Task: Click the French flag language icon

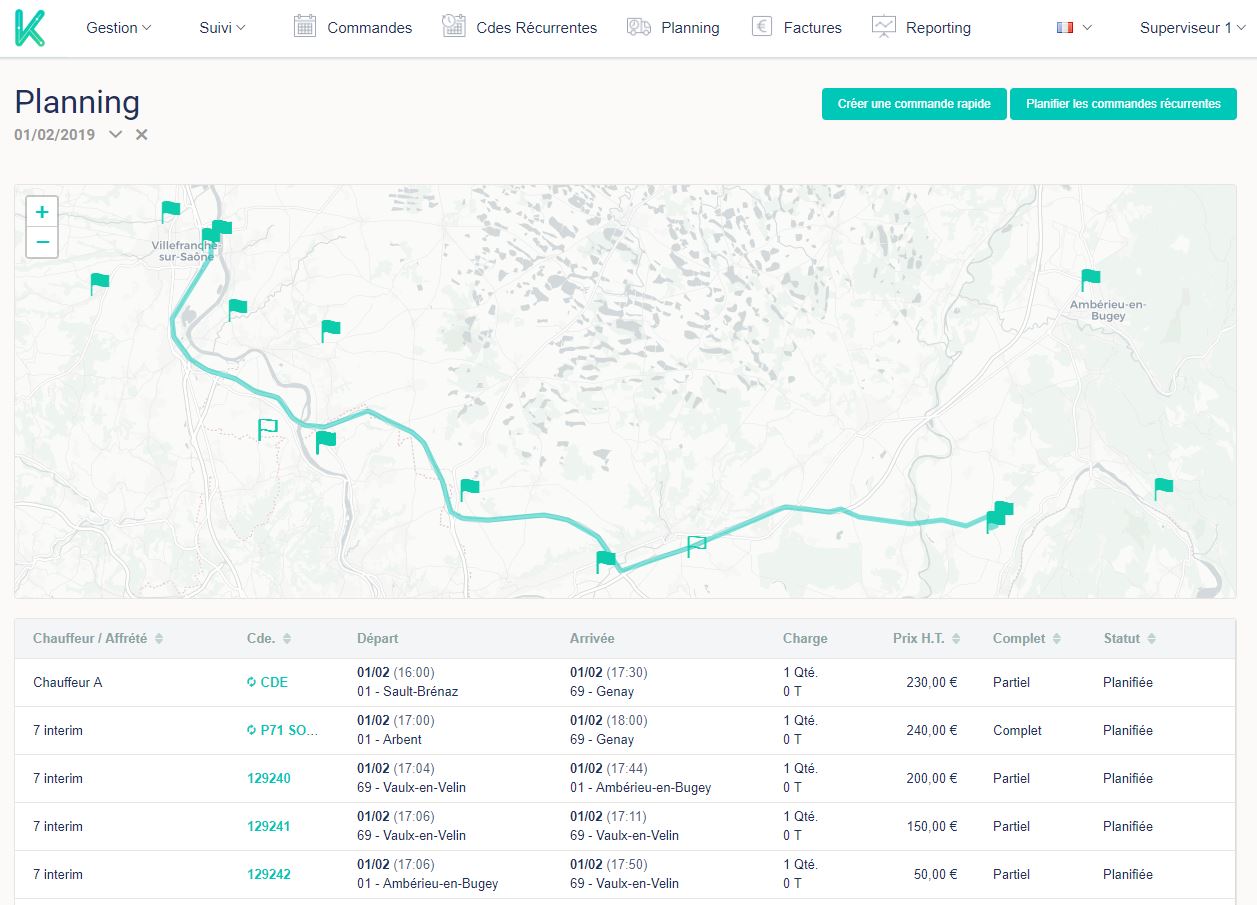Action: [x=1064, y=28]
